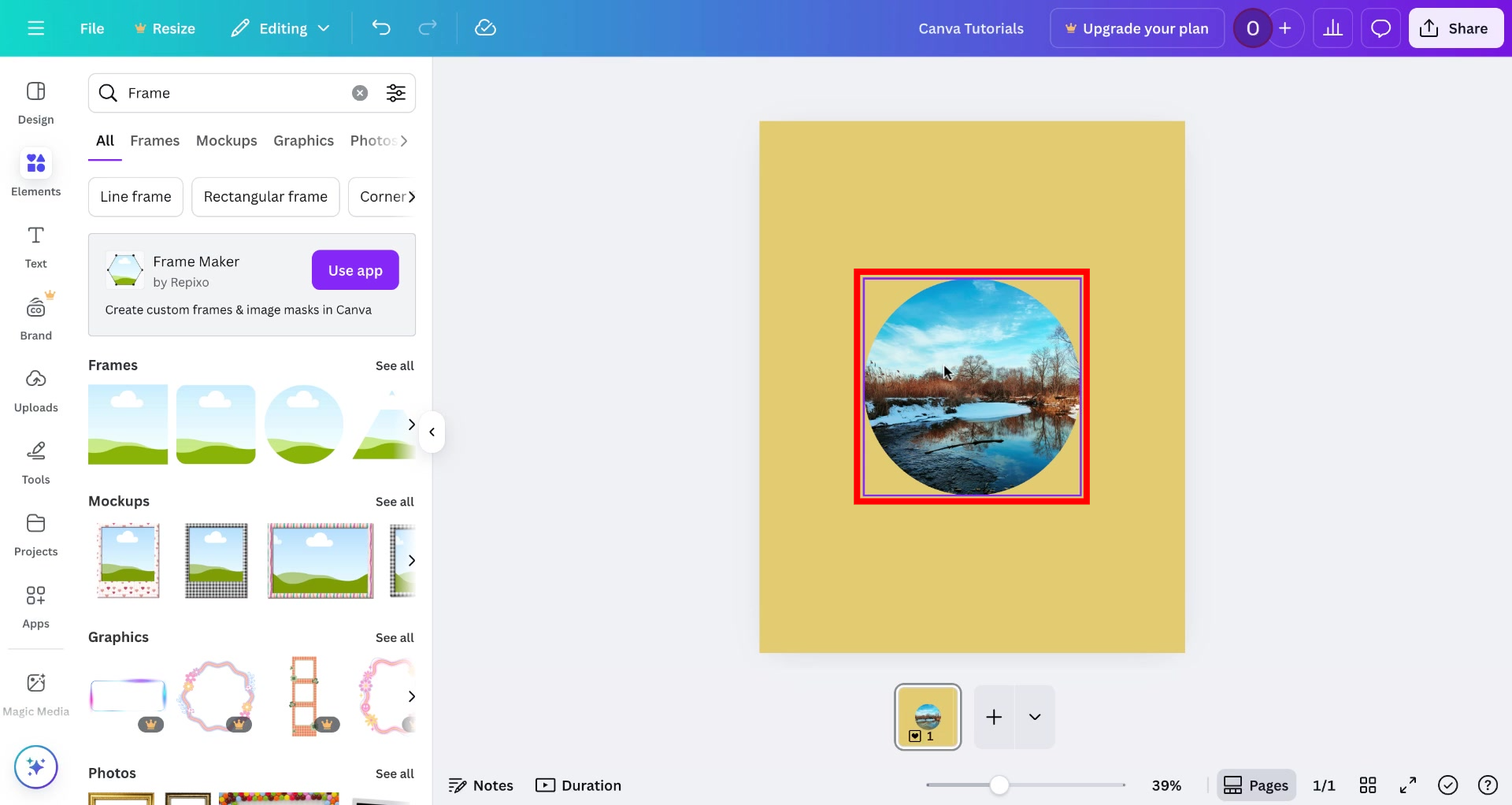Viewport: 1512px width, 805px height.
Task: Open the Elements panel
Action: click(x=35, y=172)
